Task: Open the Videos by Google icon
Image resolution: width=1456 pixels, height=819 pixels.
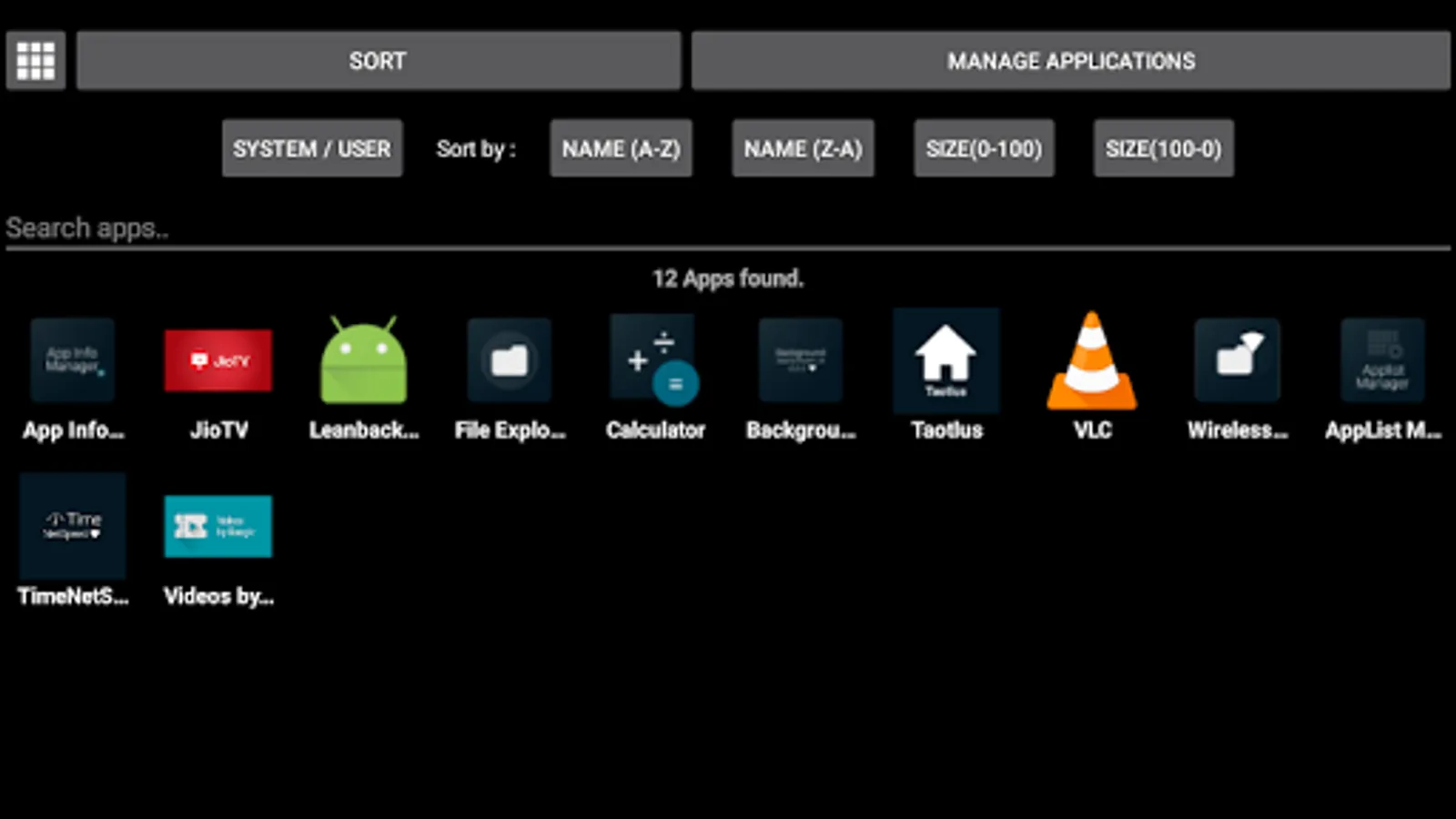Action: click(218, 526)
